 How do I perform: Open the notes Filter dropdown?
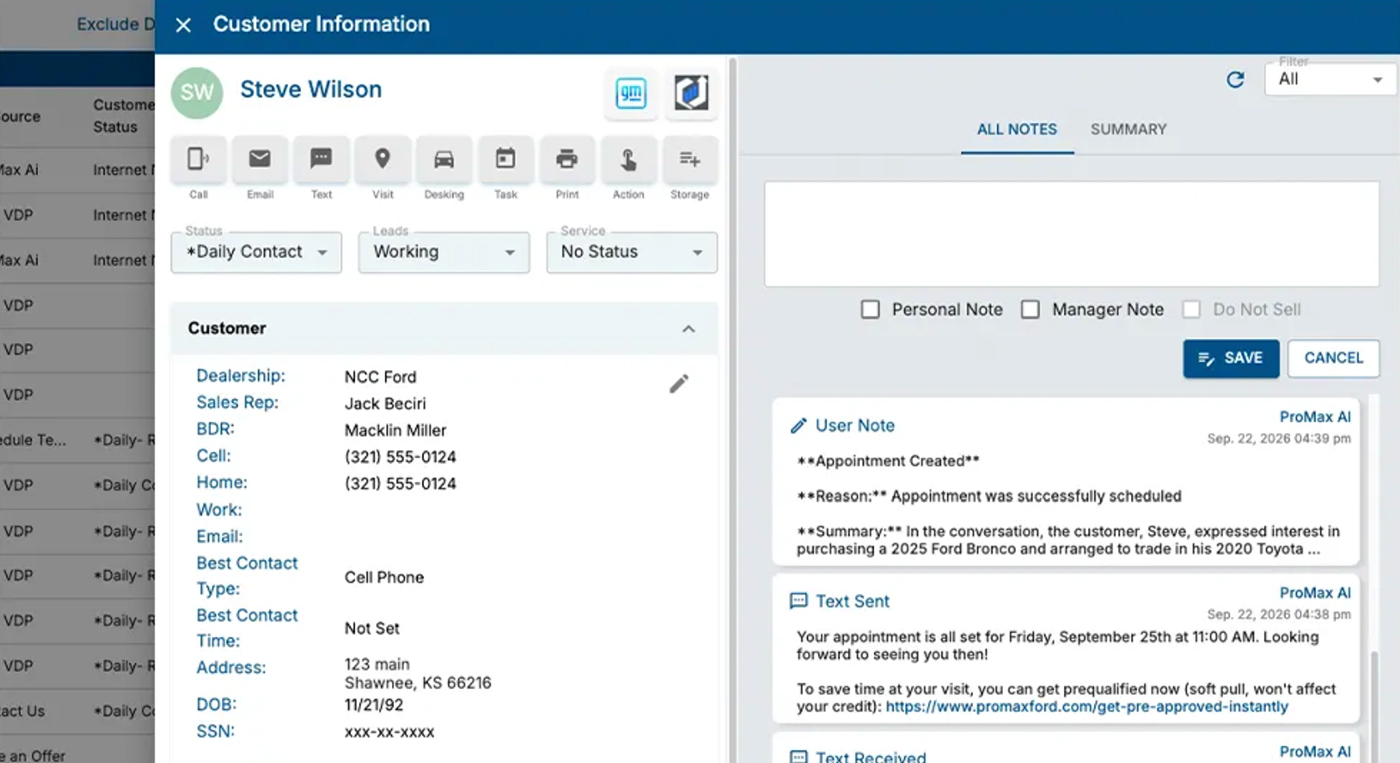tap(1332, 79)
